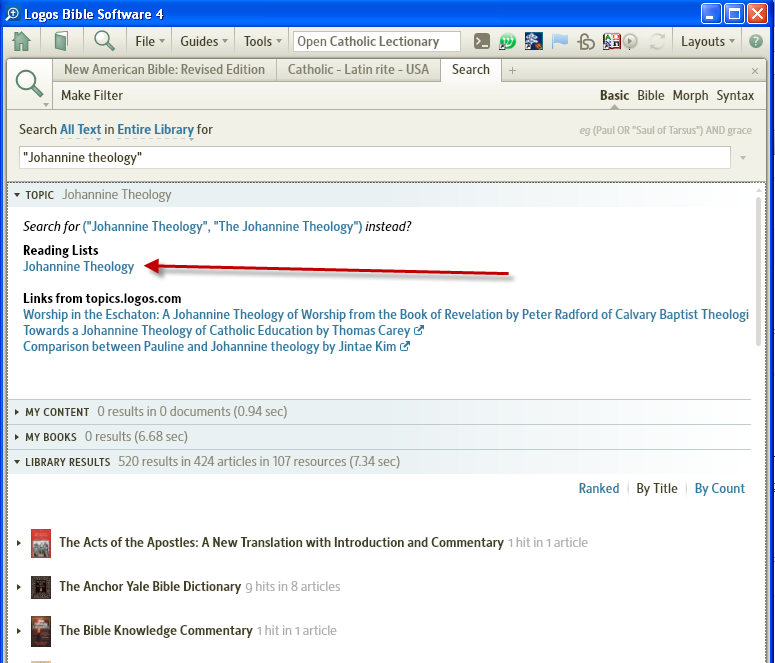
Task: Click the panel Search magnifier icon
Action: pyautogui.click(x=29, y=83)
